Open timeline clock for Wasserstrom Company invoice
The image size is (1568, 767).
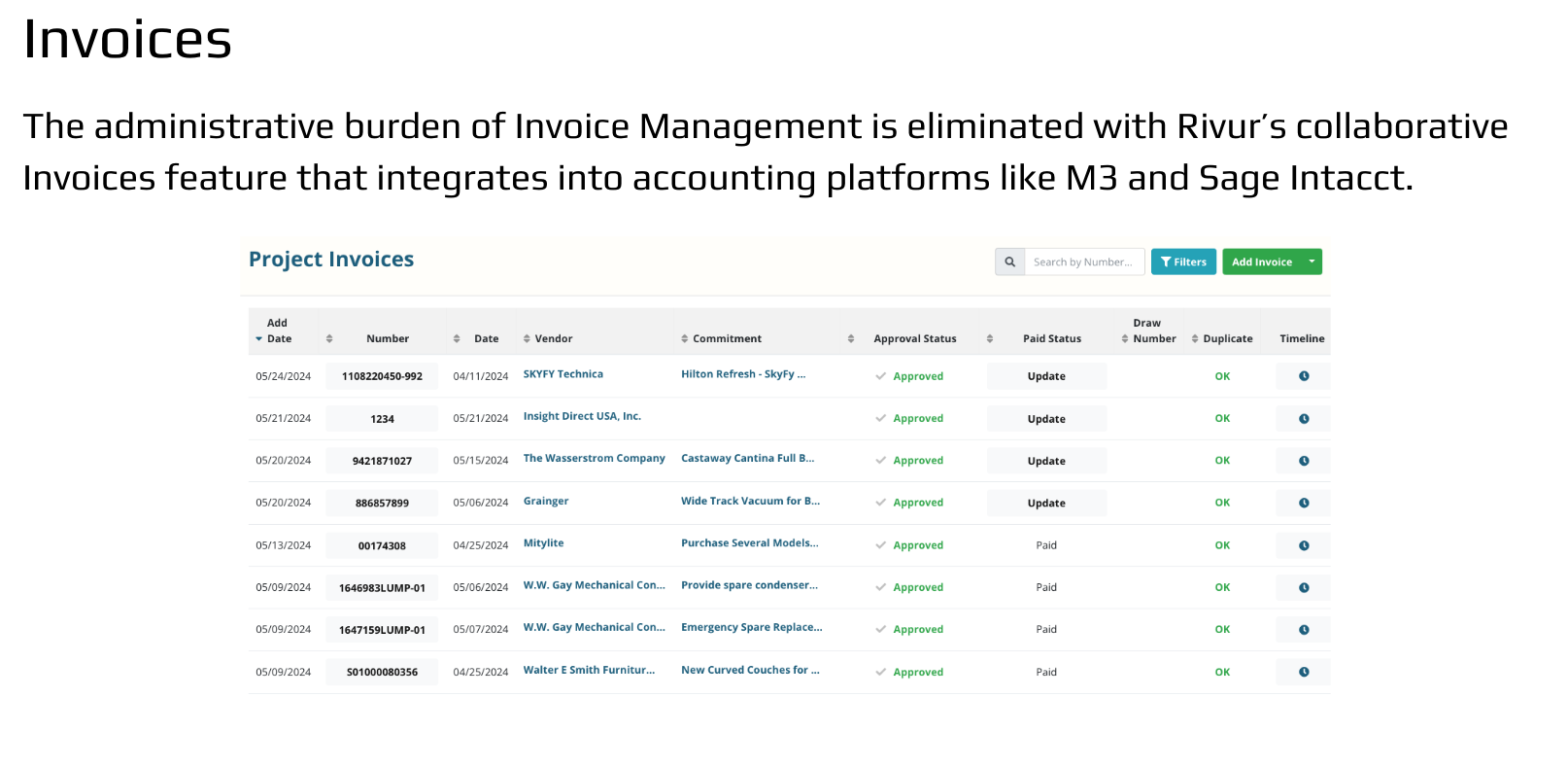pyautogui.click(x=1304, y=461)
